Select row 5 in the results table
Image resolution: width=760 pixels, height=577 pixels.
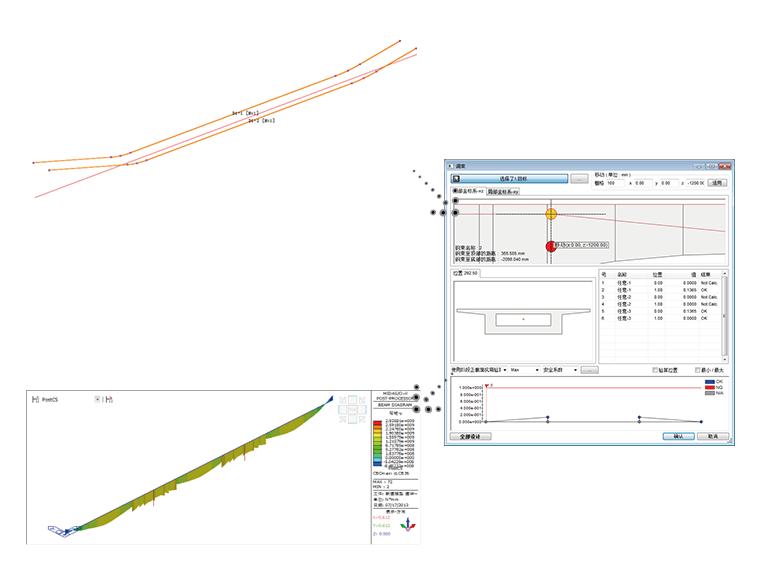660,311
